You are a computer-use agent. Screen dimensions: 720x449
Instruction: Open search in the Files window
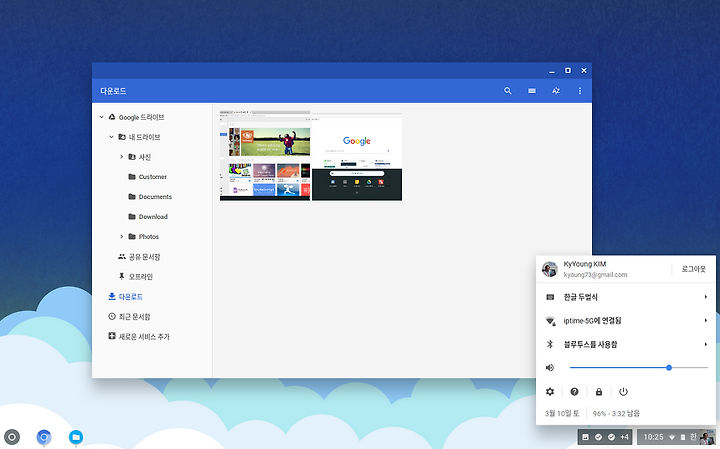coord(507,91)
